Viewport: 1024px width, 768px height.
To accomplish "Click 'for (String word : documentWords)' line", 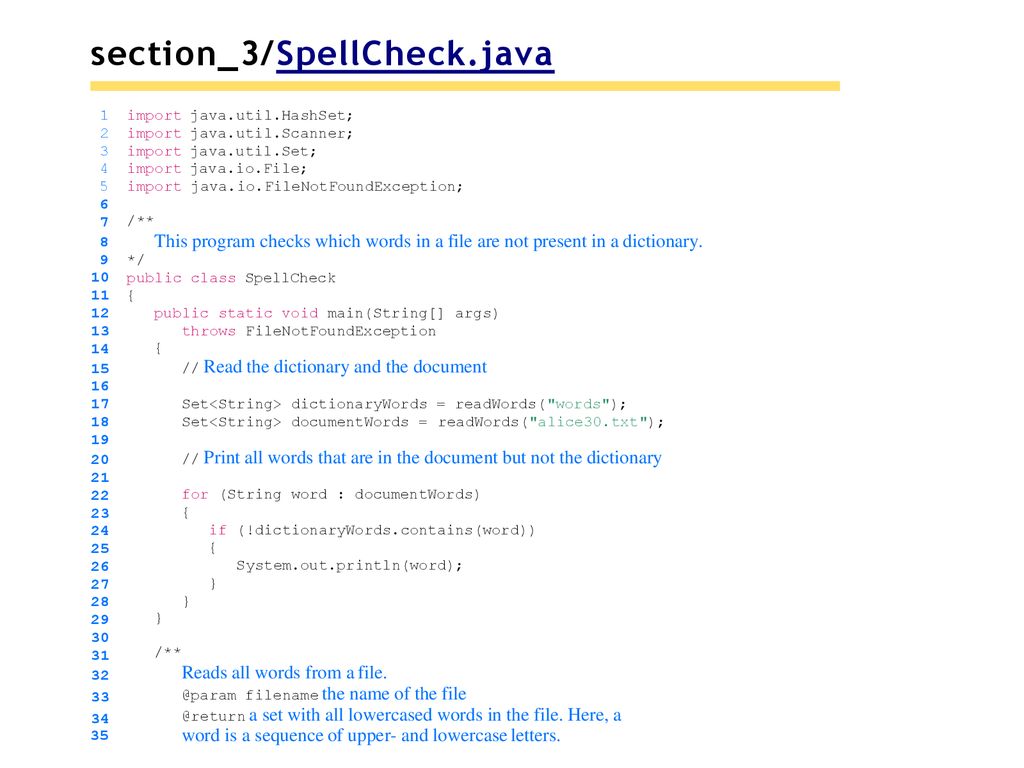I will (330, 494).
